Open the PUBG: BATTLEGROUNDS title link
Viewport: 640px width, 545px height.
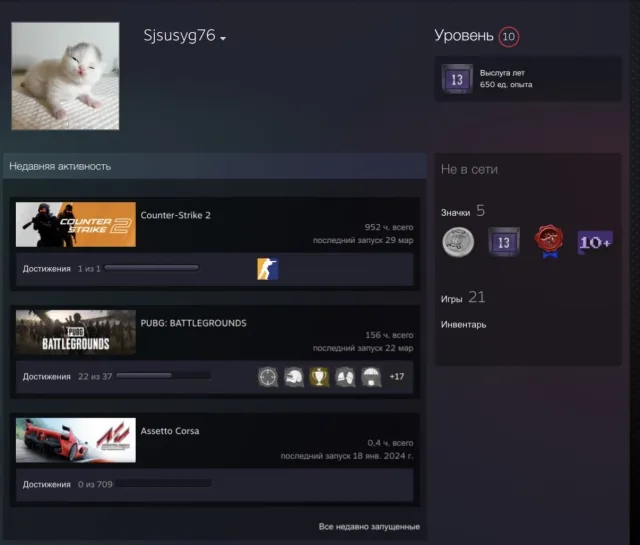click(x=193, y=323)
